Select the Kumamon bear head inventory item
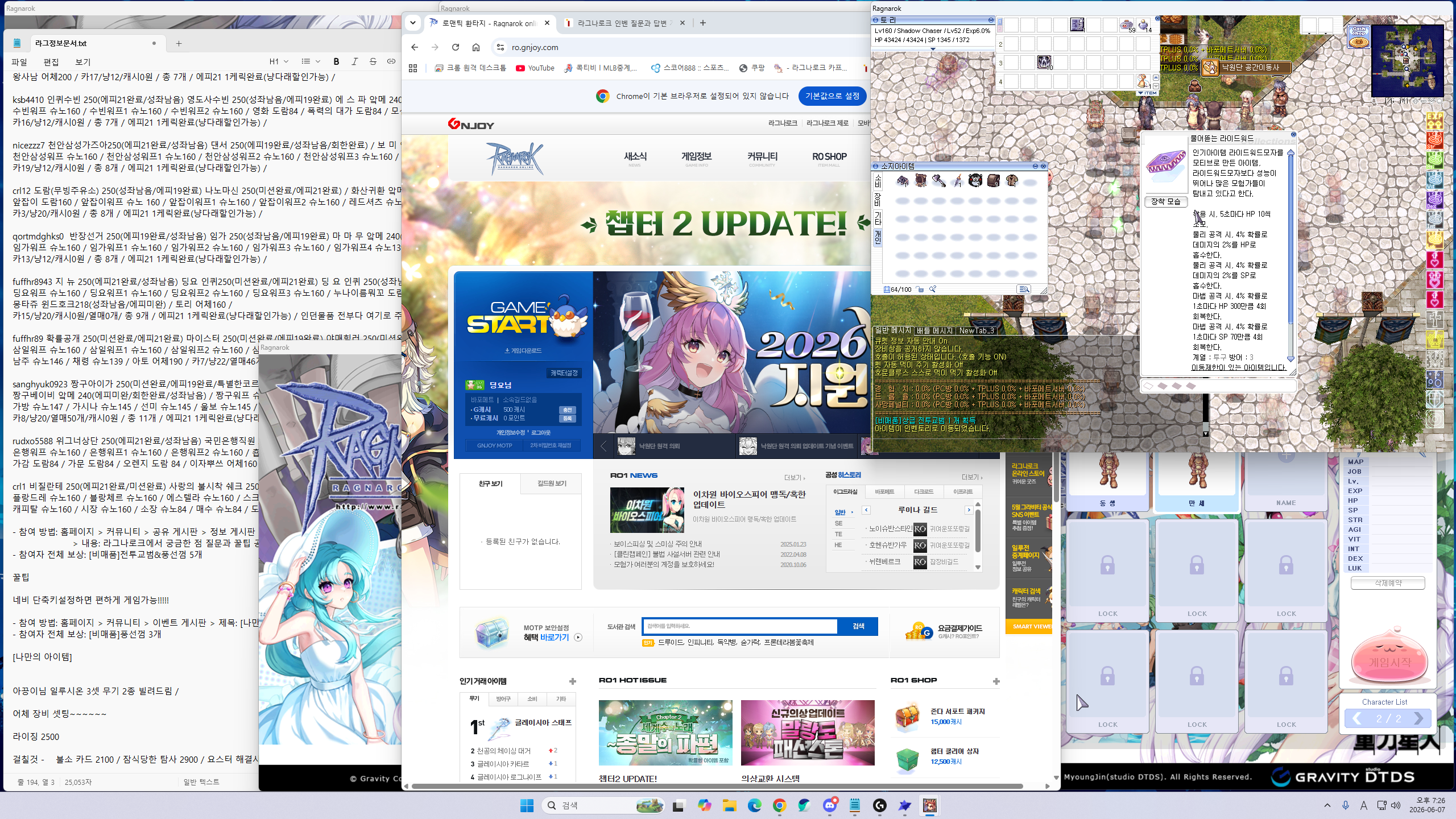This screenshot has height=819, width=1456. coord(975,181)
